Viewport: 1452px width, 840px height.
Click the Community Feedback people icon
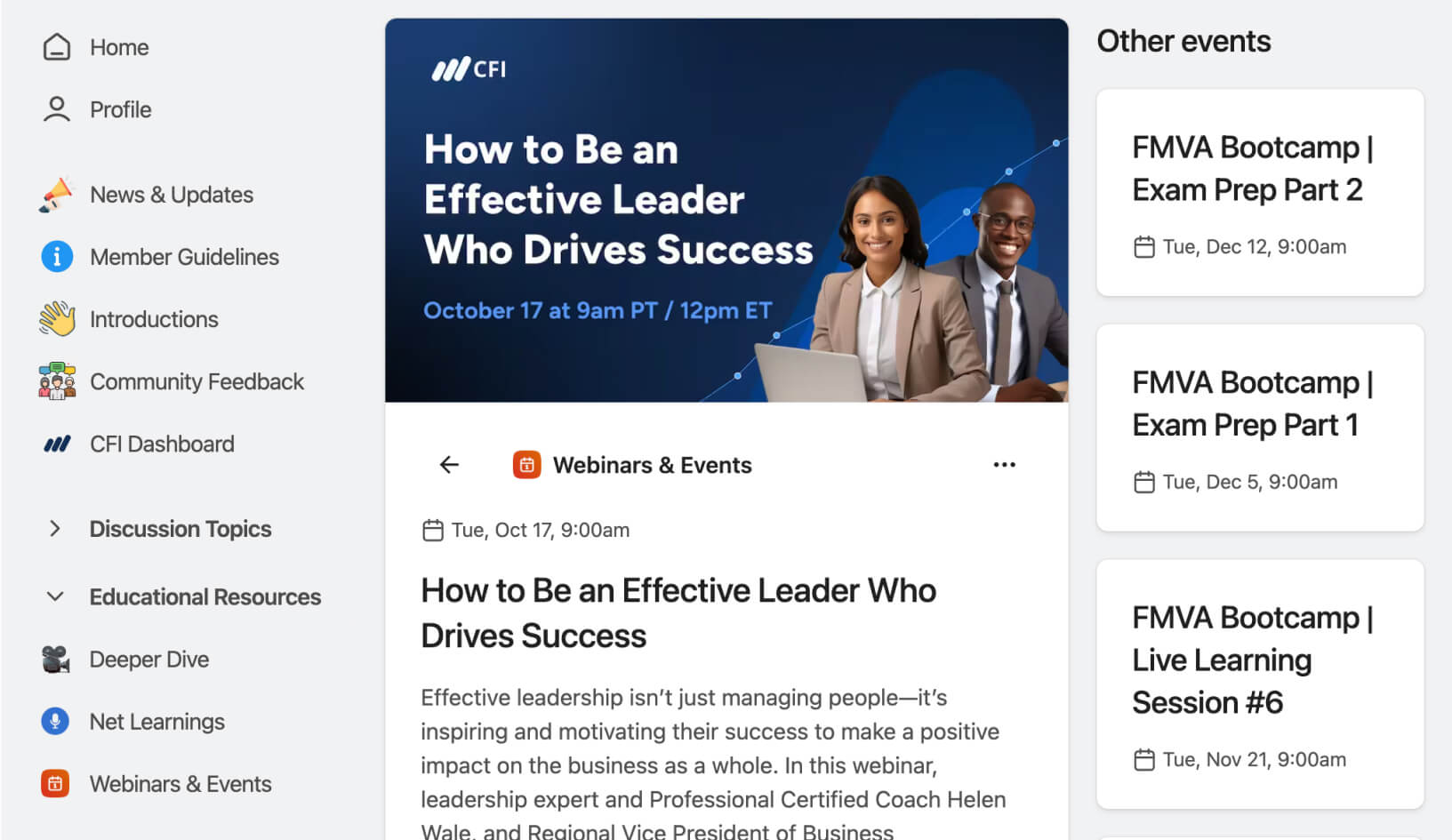tap(57, 381)
